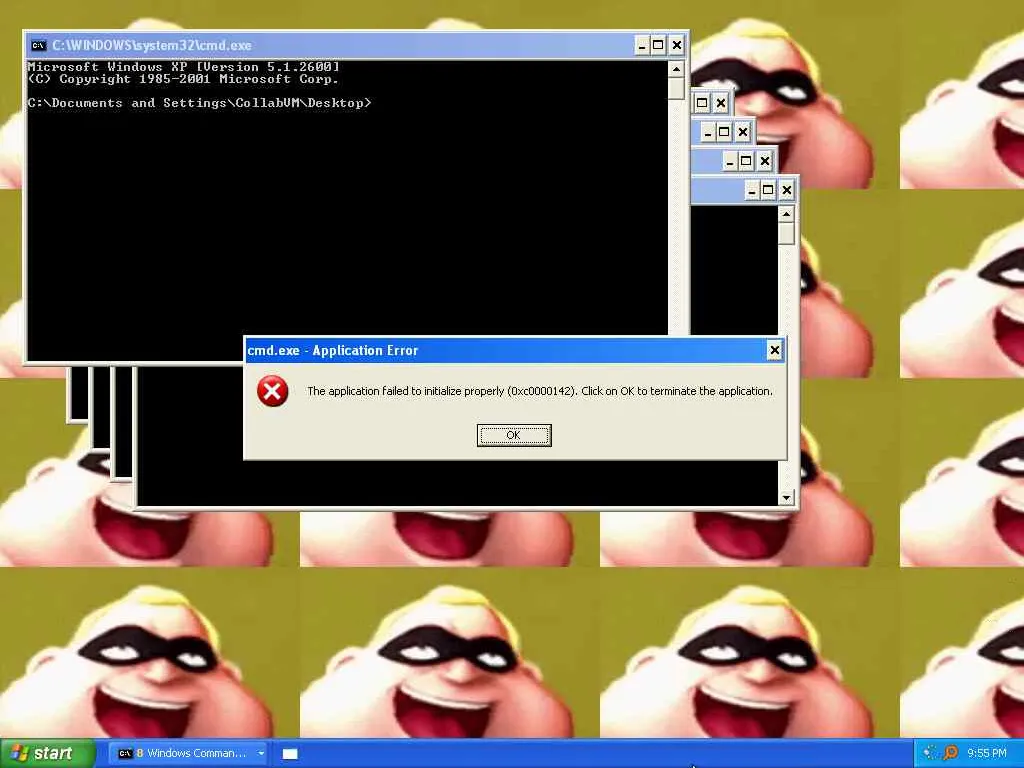Click the '(C) Copyright 1985-2001 Microsoft Corp.' line
This screenshot has height=768, width=1024.
tap(184, 79)
